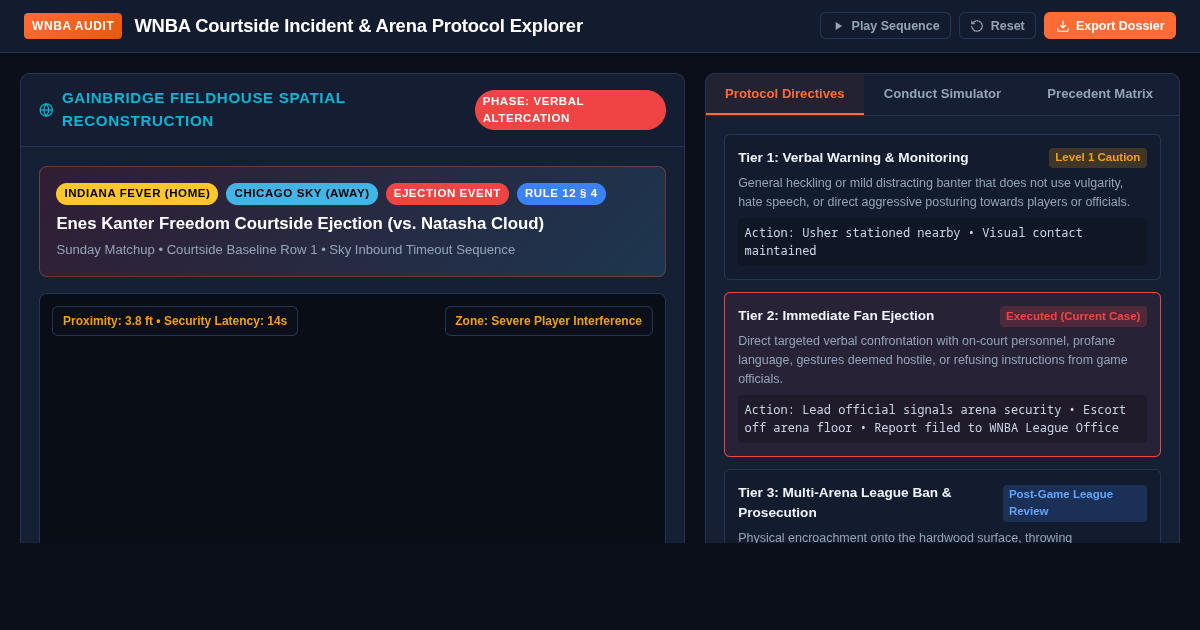Select the Chicago Sky (Away) tag
This screenshot has height=630, width=1200.
point(302,194)
